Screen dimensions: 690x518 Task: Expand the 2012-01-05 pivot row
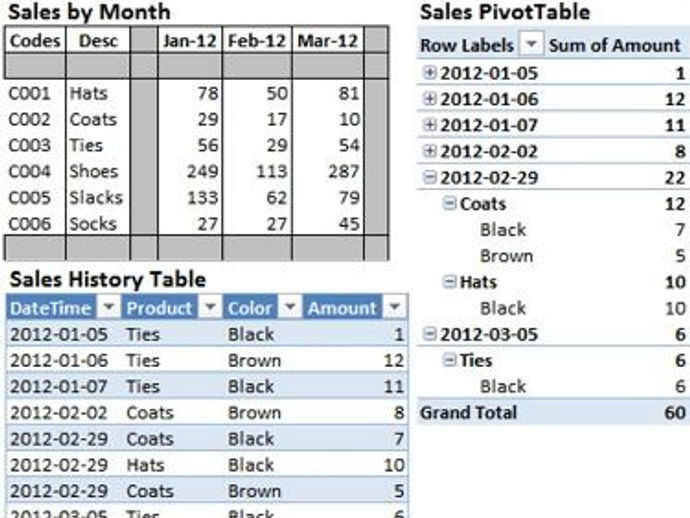click(429, 73)
